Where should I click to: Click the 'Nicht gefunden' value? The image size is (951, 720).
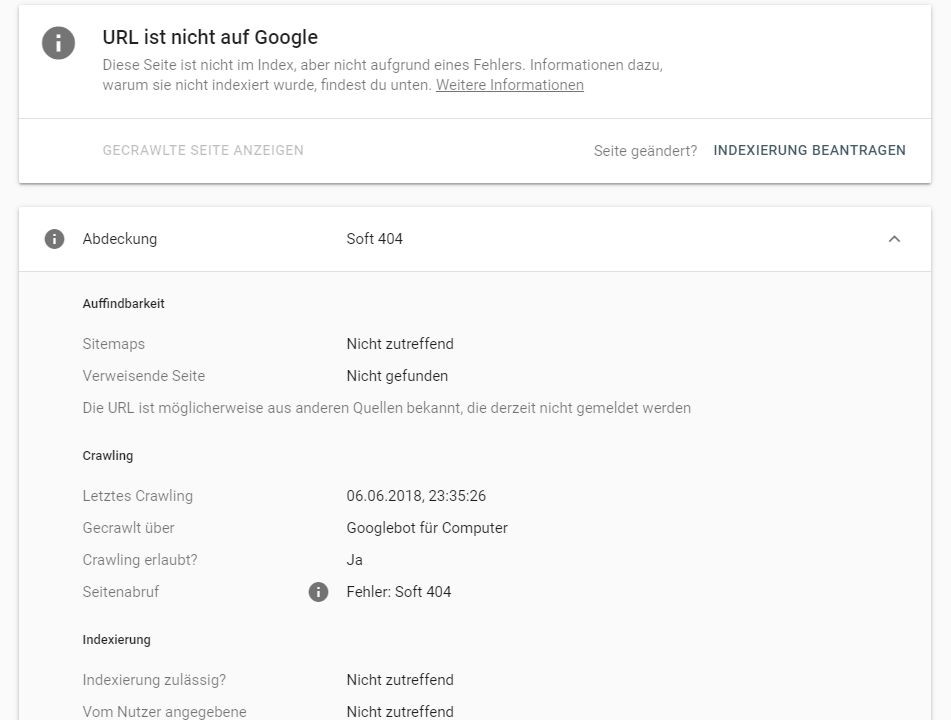397,376
